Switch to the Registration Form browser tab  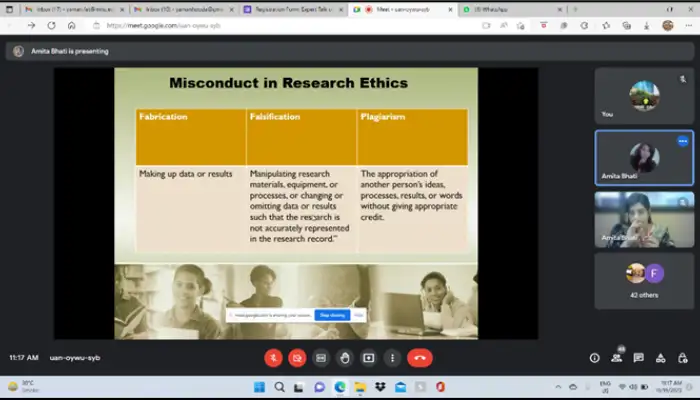[281, 9]
